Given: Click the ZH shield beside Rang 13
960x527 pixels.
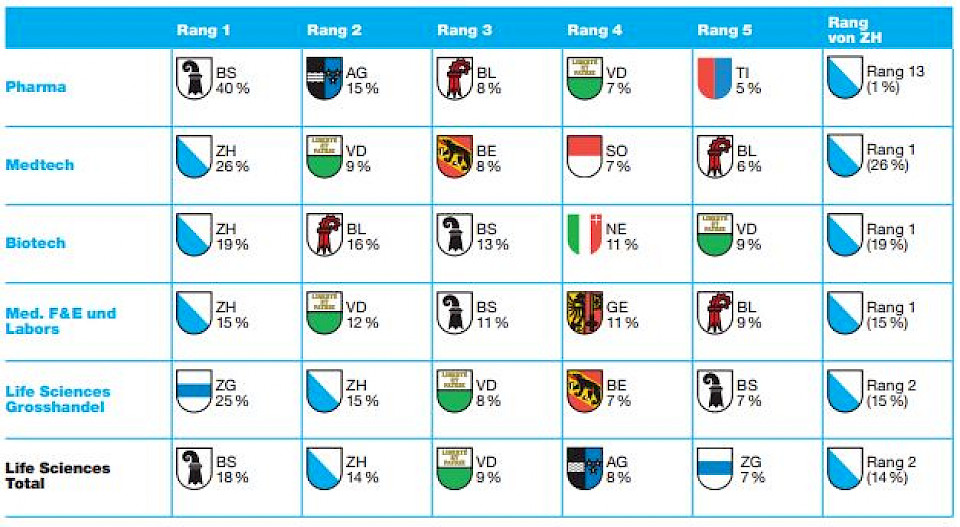Looking at the screenshot, I should pos(845,78).
